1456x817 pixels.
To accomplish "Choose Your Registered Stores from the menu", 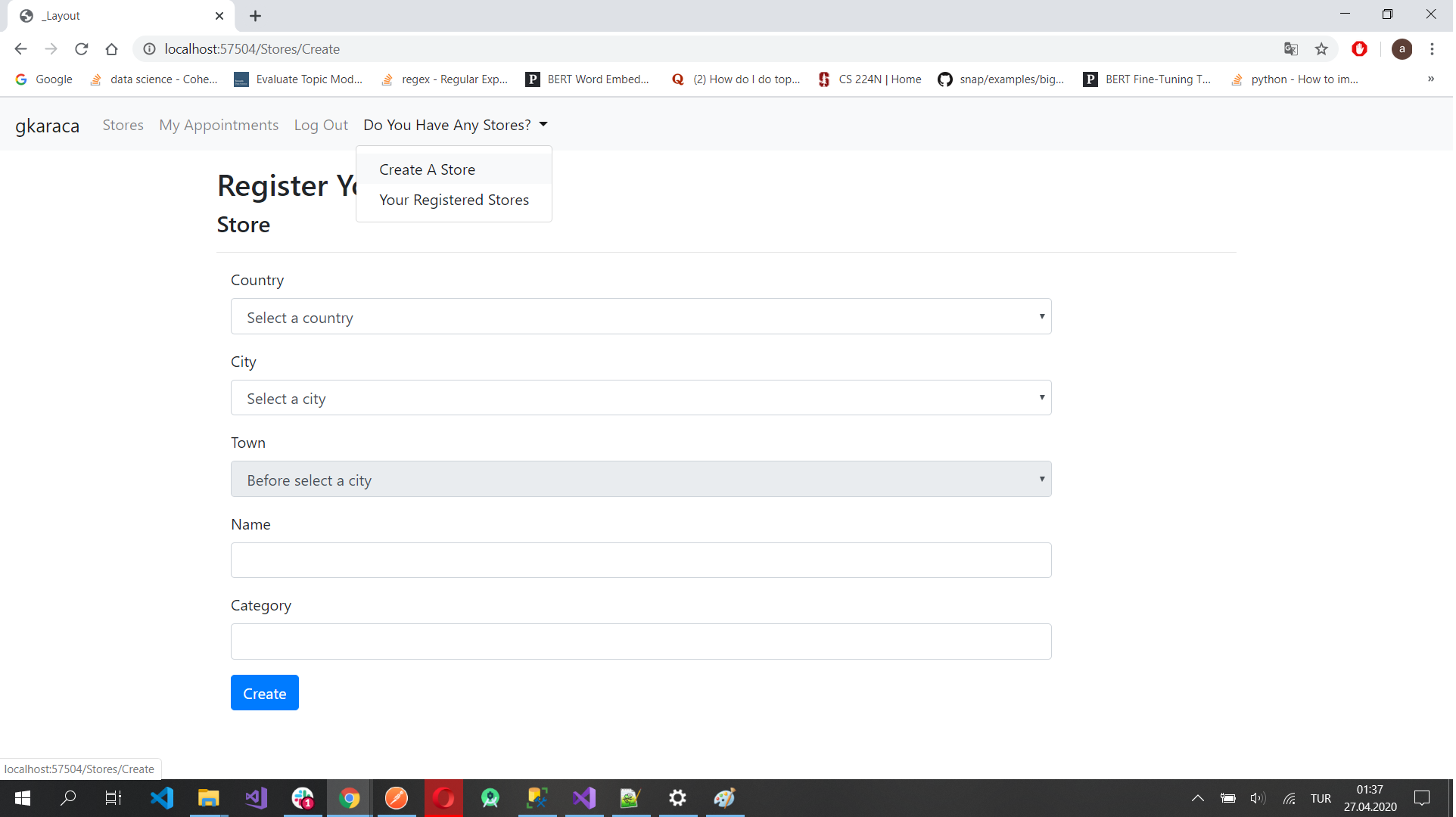I will tap(453, 200).
